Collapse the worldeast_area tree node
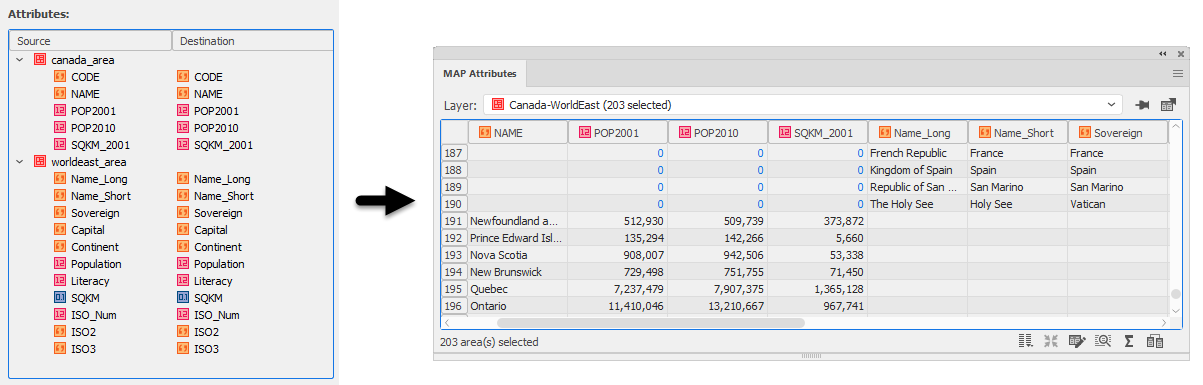The height and width of the screenshot is (385, 1203). 20,161
